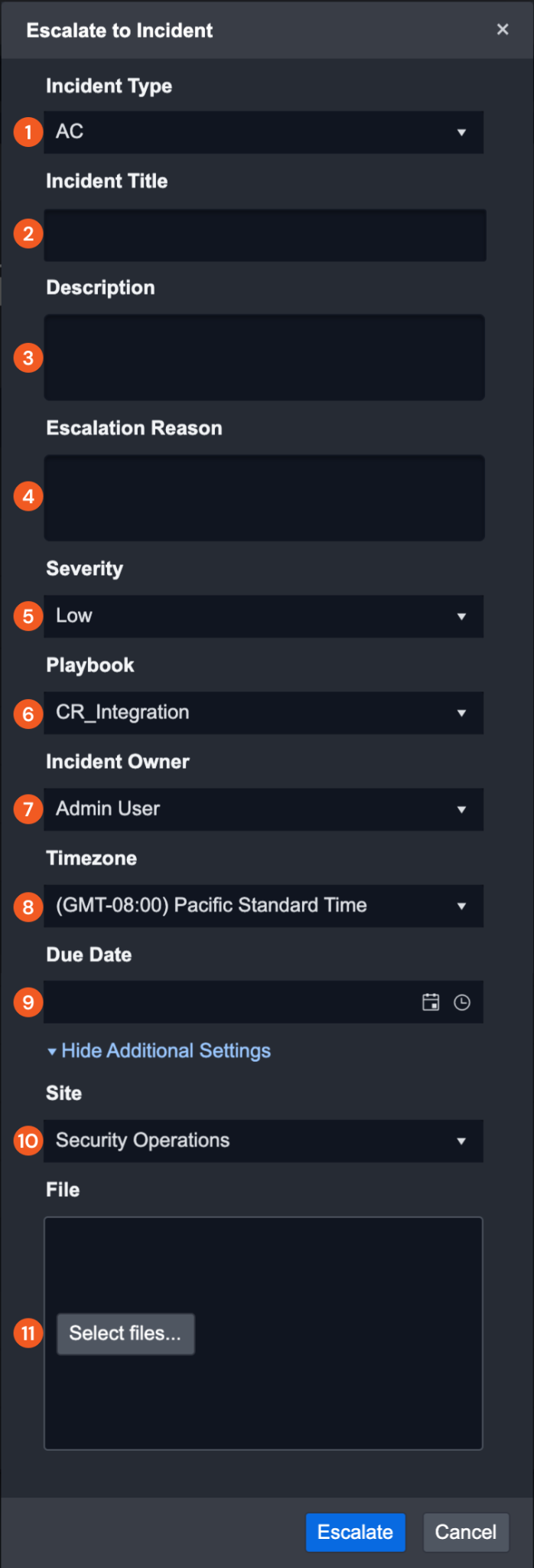
Task: Click the disclosure triangle before Hide Additional Settings
Action: pyautogui.click(x=51, y=1050)
